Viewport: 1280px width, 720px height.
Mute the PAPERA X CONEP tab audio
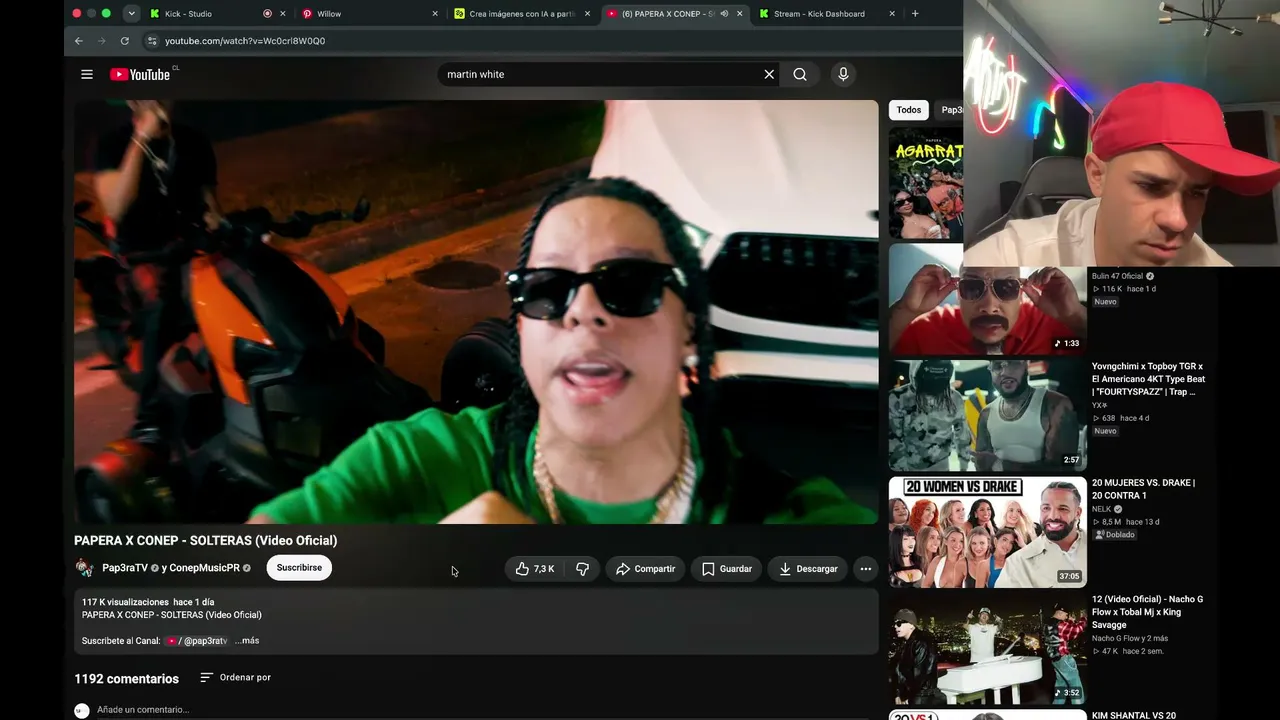coord(724,14)
